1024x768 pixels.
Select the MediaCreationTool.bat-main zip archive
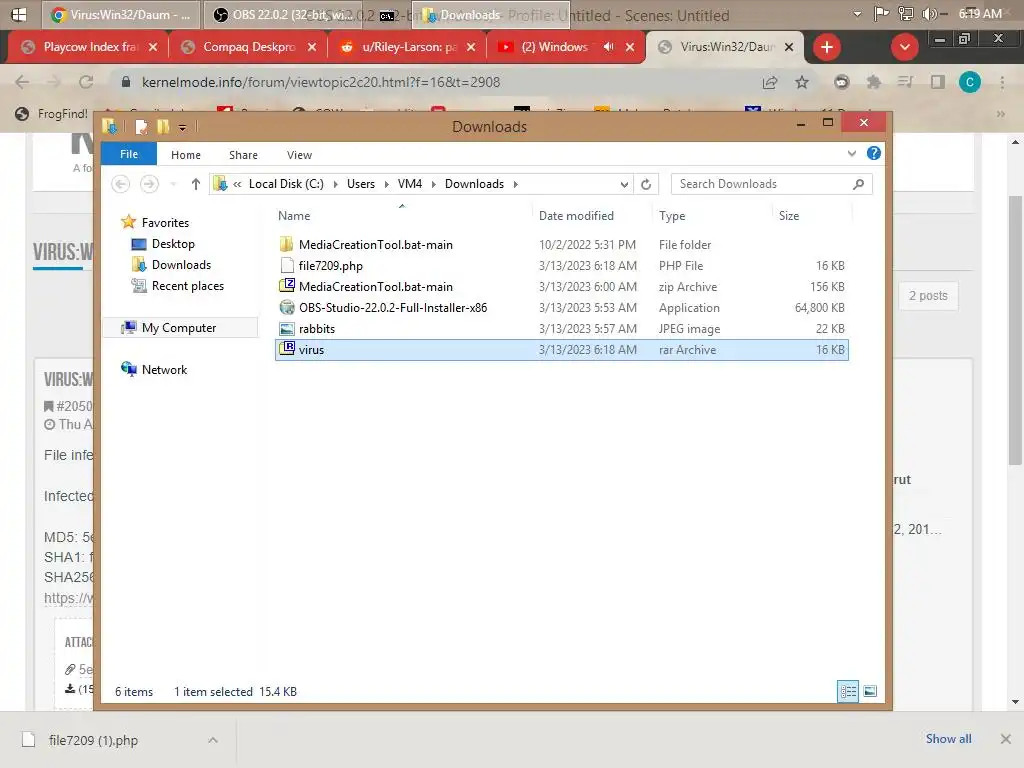[562, 286]
